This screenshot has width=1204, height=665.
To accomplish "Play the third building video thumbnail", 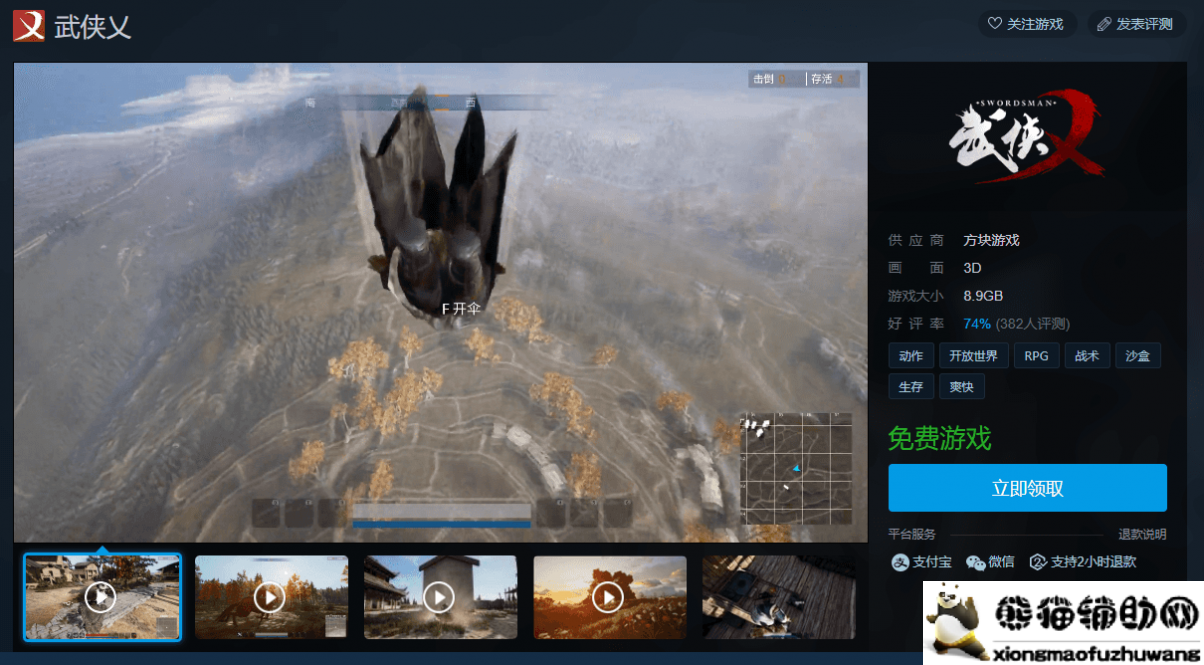I will click(x=440, y=597).
